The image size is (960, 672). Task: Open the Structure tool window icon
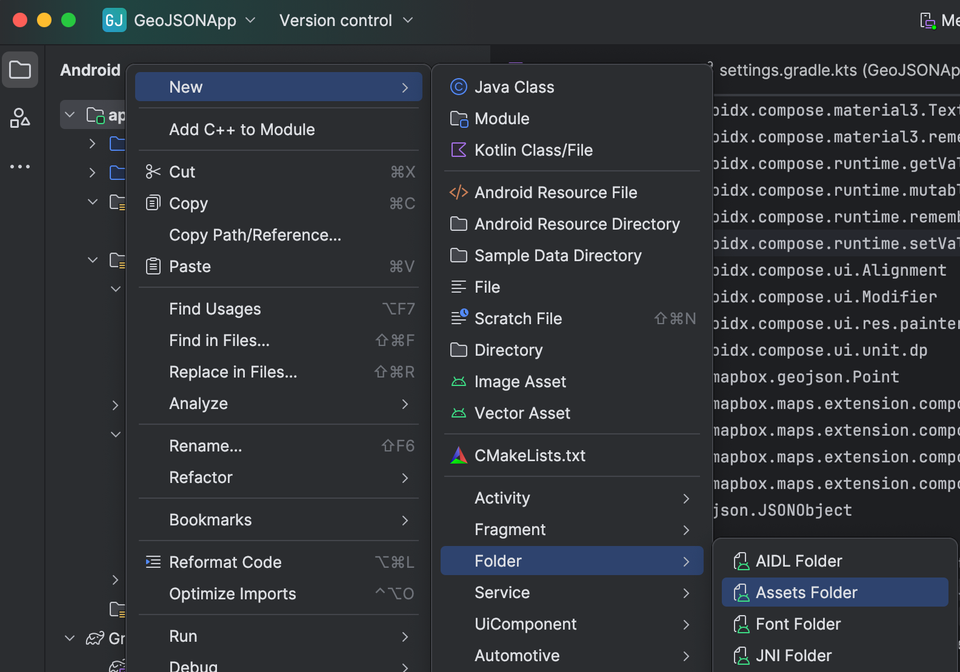20,119
